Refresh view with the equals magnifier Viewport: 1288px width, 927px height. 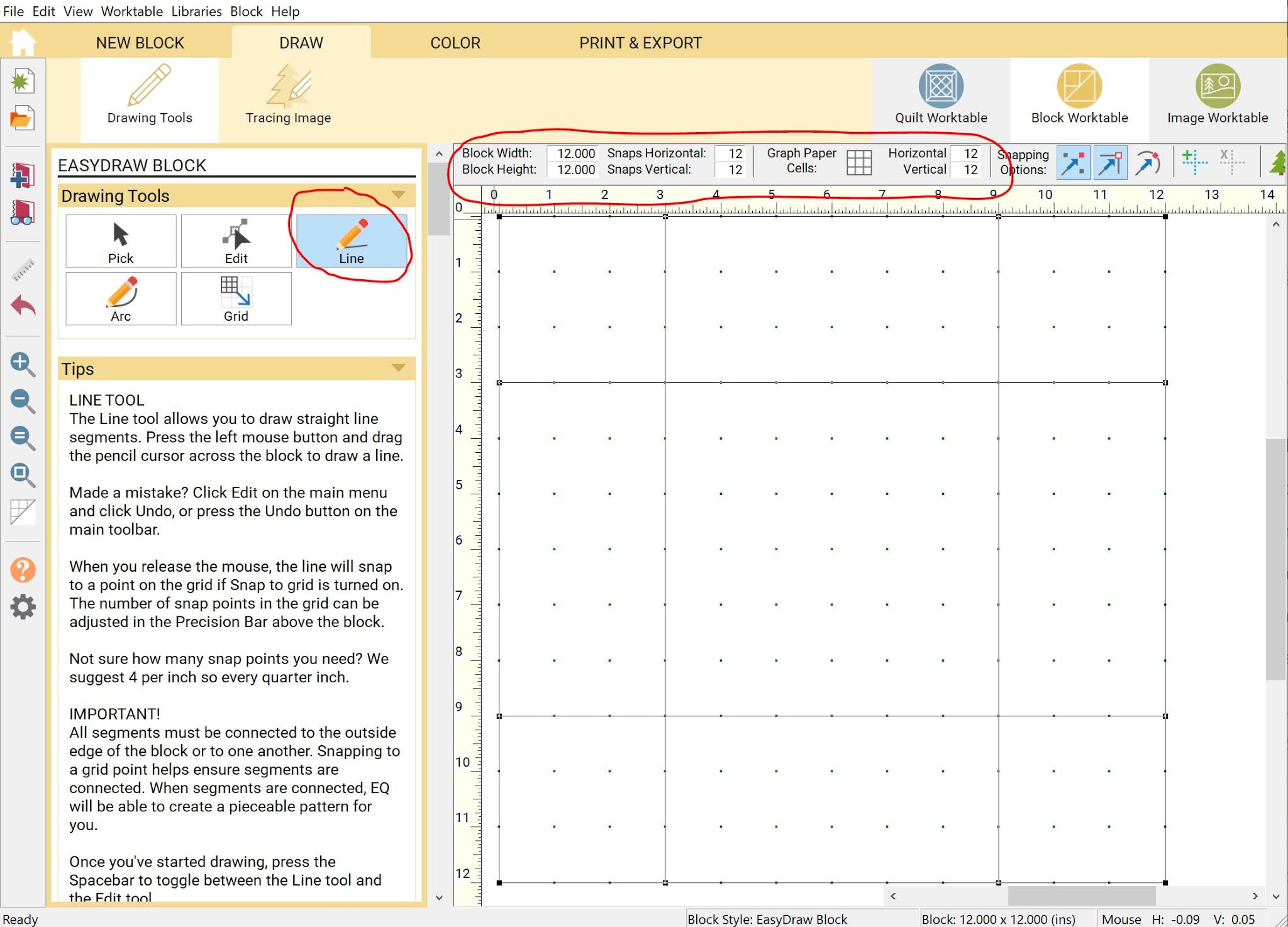23,438
